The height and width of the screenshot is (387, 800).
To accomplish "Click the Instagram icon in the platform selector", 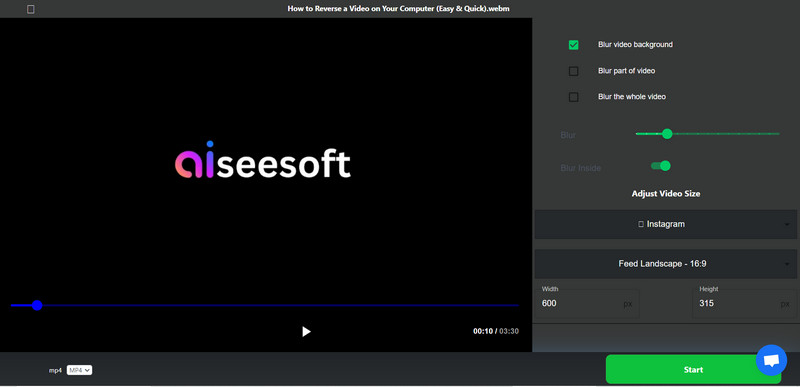I will click(x=641, y=224).
